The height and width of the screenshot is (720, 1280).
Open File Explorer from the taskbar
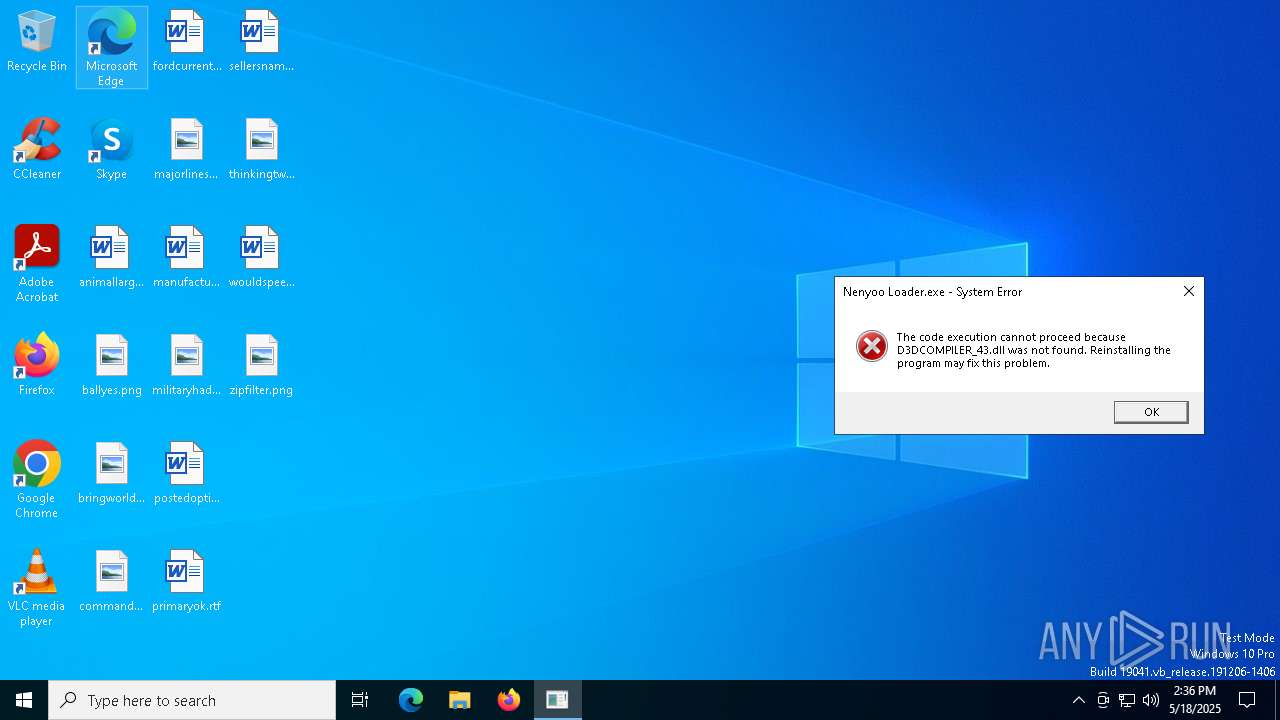point(460,700)
